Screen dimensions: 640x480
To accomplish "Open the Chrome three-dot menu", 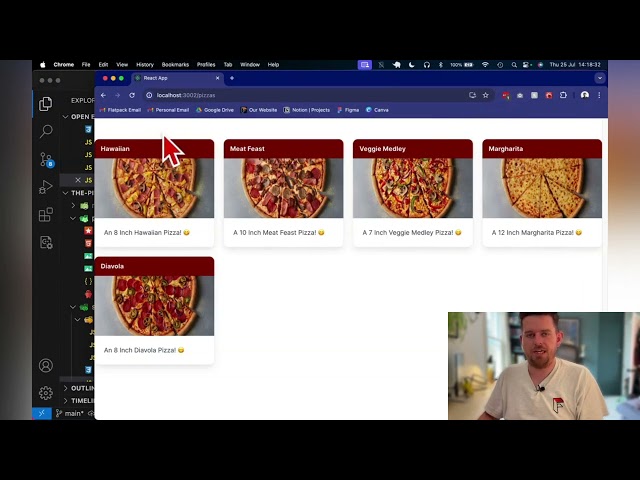I will coord(599,95).
